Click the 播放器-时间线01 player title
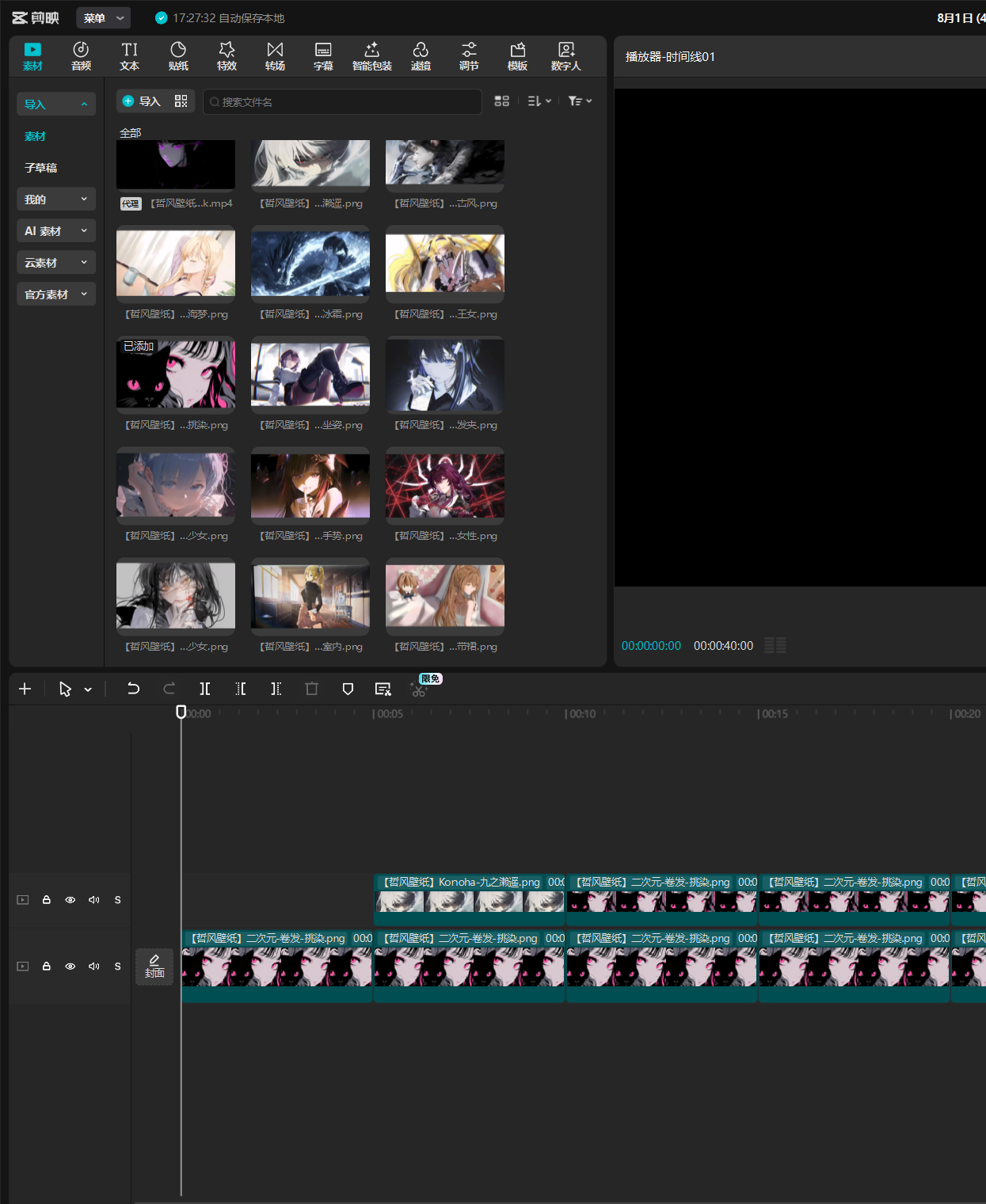 coord(670,56)
